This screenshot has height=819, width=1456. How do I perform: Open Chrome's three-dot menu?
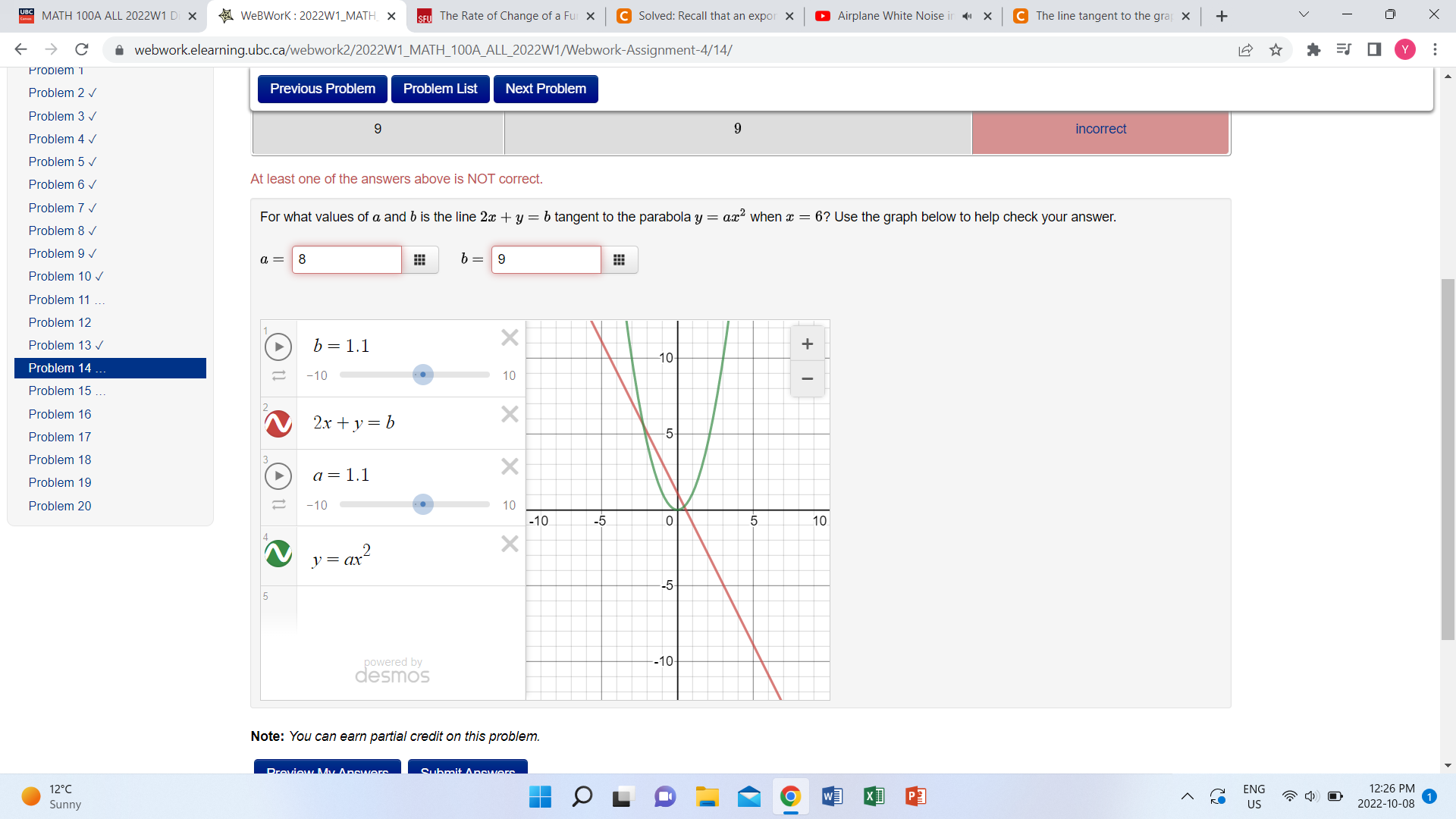click(1435, 50)
